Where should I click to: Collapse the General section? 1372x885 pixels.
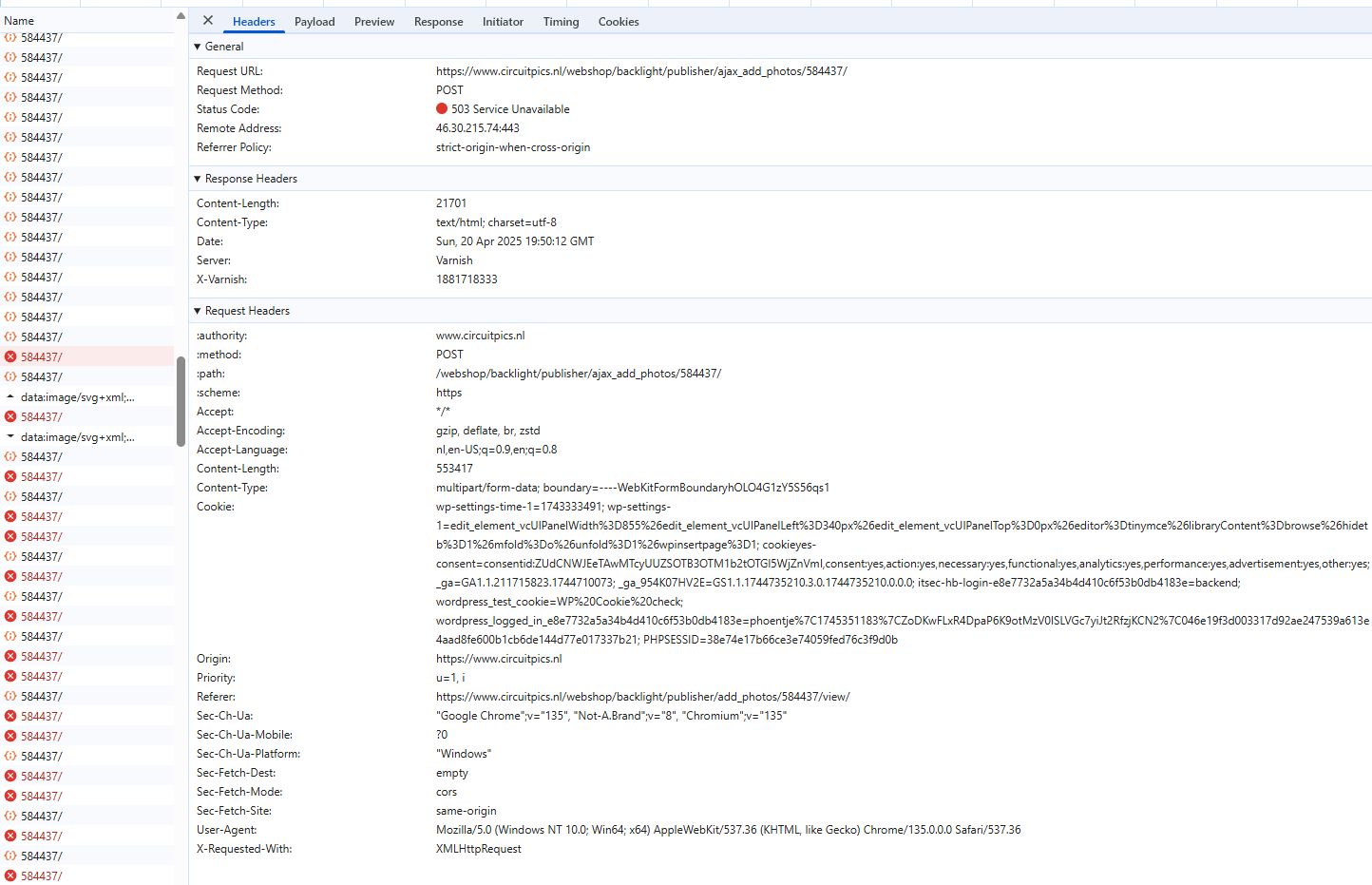pyautogui.click(x=219, y=47)
